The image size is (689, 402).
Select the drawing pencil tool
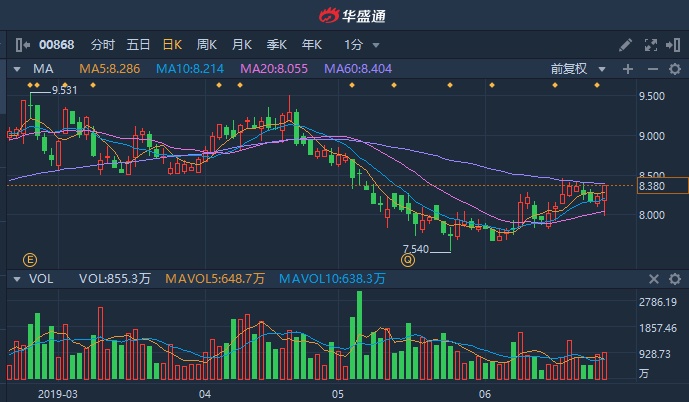click(x=625, y=45)
